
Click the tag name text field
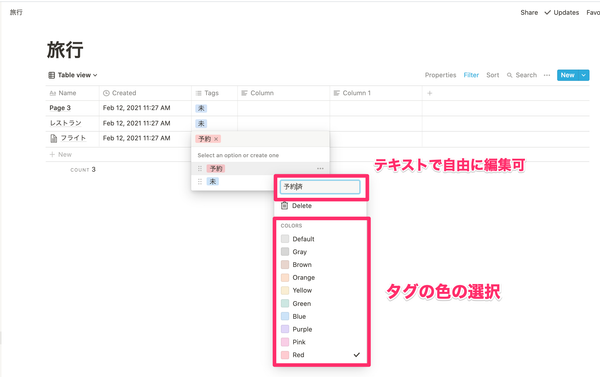point(320,187)
